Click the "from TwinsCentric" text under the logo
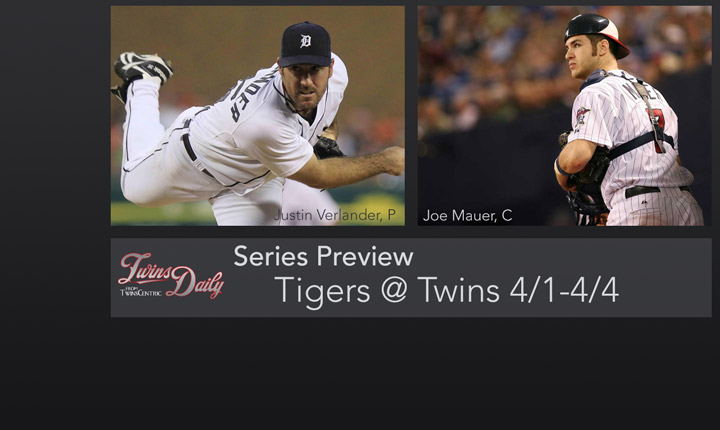Viewport: 720px width, 430px height. [141, 292]
